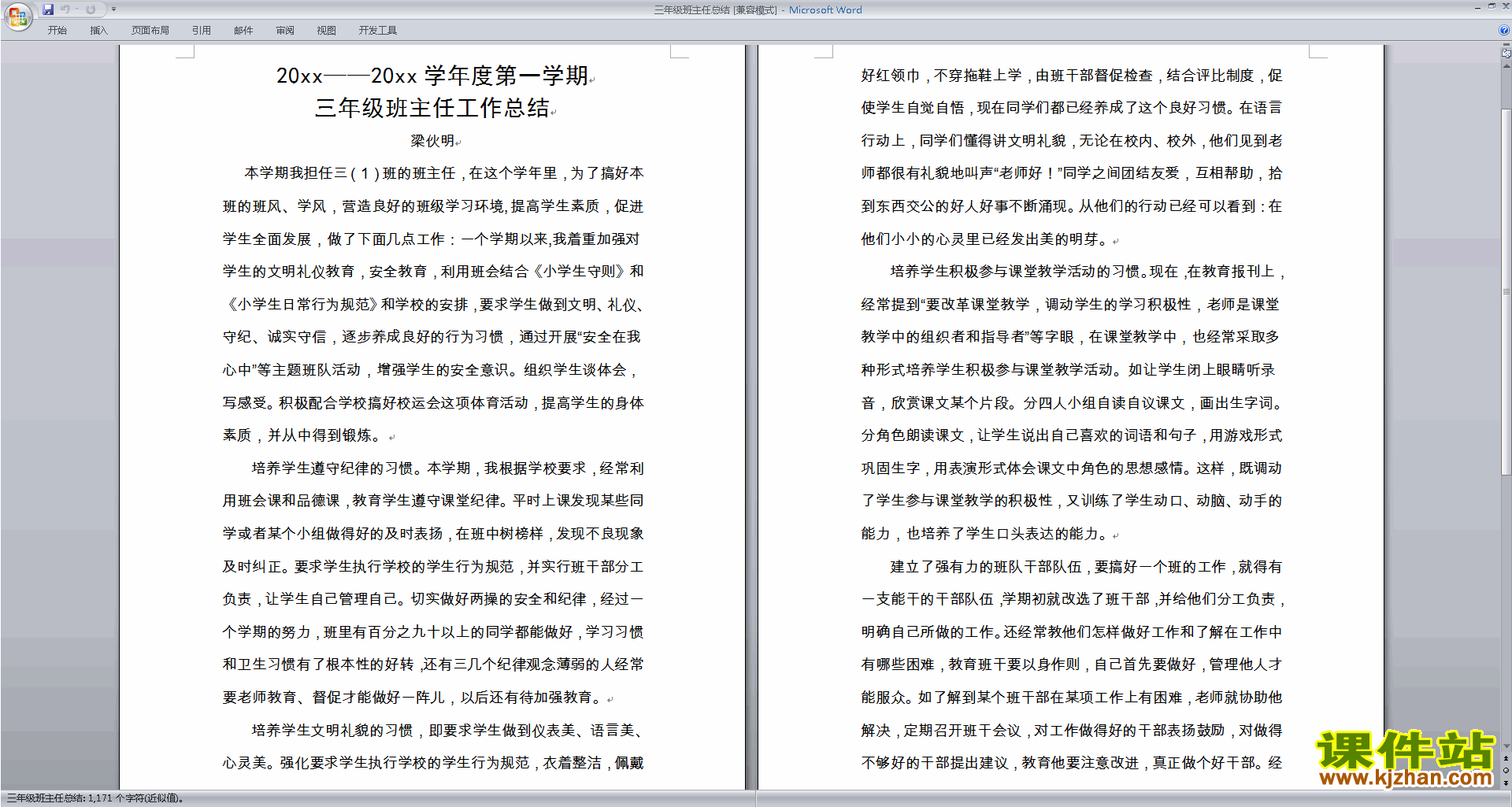
Task: Click line '素质，并从中得到锻炼。'
Action: (302, 435)
